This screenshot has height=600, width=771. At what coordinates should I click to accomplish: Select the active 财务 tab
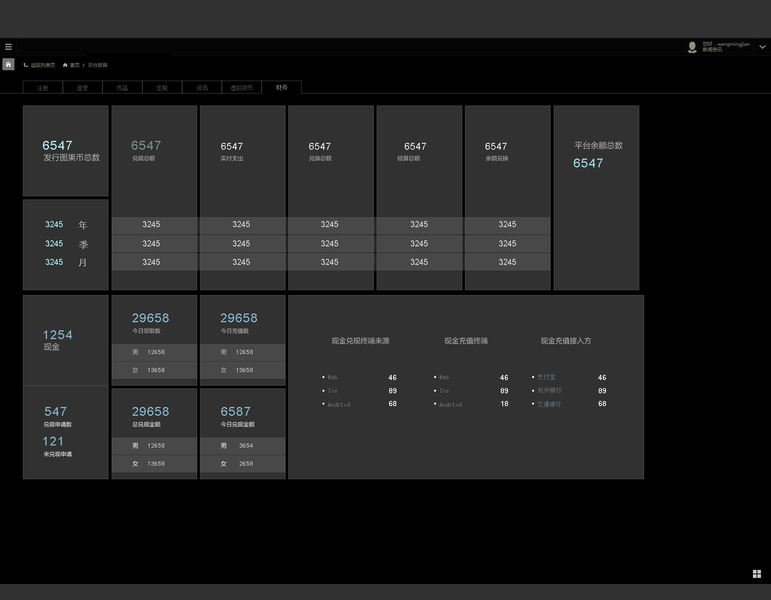pyautogui.click(x=282, y=87)
